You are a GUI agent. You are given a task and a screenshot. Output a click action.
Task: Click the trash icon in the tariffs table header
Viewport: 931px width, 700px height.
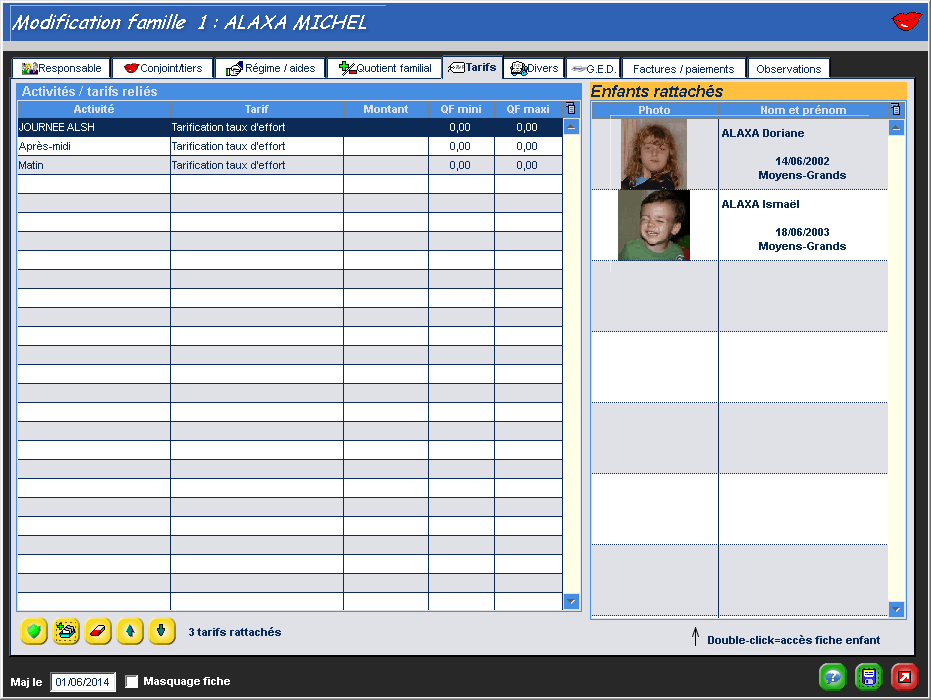[x=571, y=109]
